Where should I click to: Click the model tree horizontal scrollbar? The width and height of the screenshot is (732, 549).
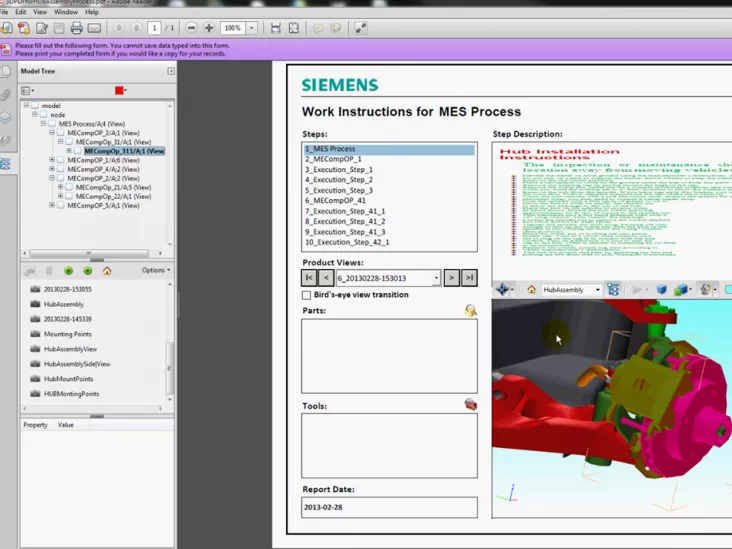(89, 253)
